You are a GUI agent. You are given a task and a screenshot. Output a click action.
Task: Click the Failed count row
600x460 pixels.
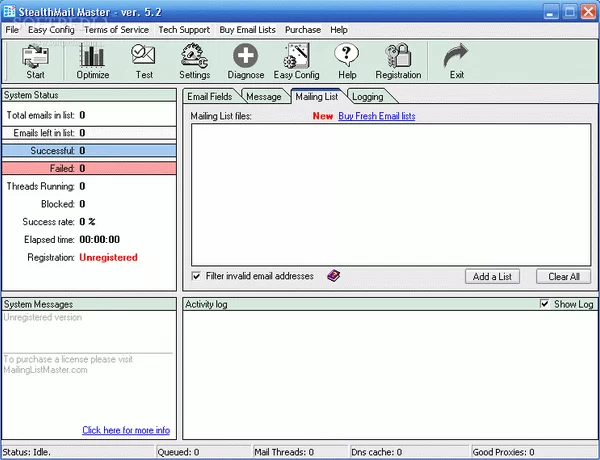click(89, 168)
